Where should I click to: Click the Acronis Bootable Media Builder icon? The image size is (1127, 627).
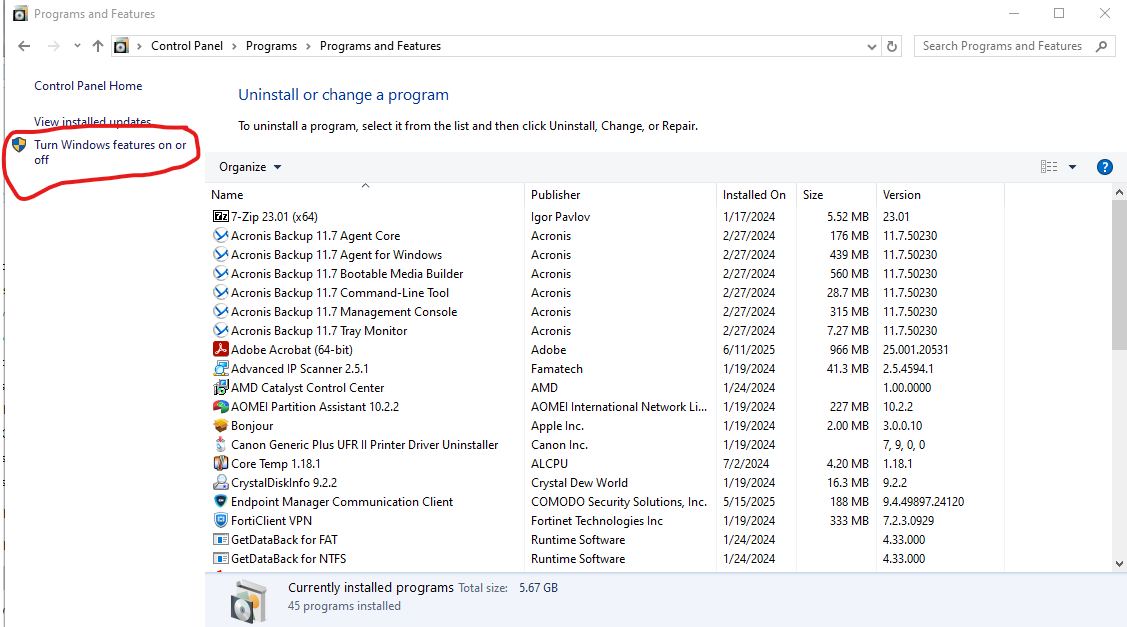221,273
